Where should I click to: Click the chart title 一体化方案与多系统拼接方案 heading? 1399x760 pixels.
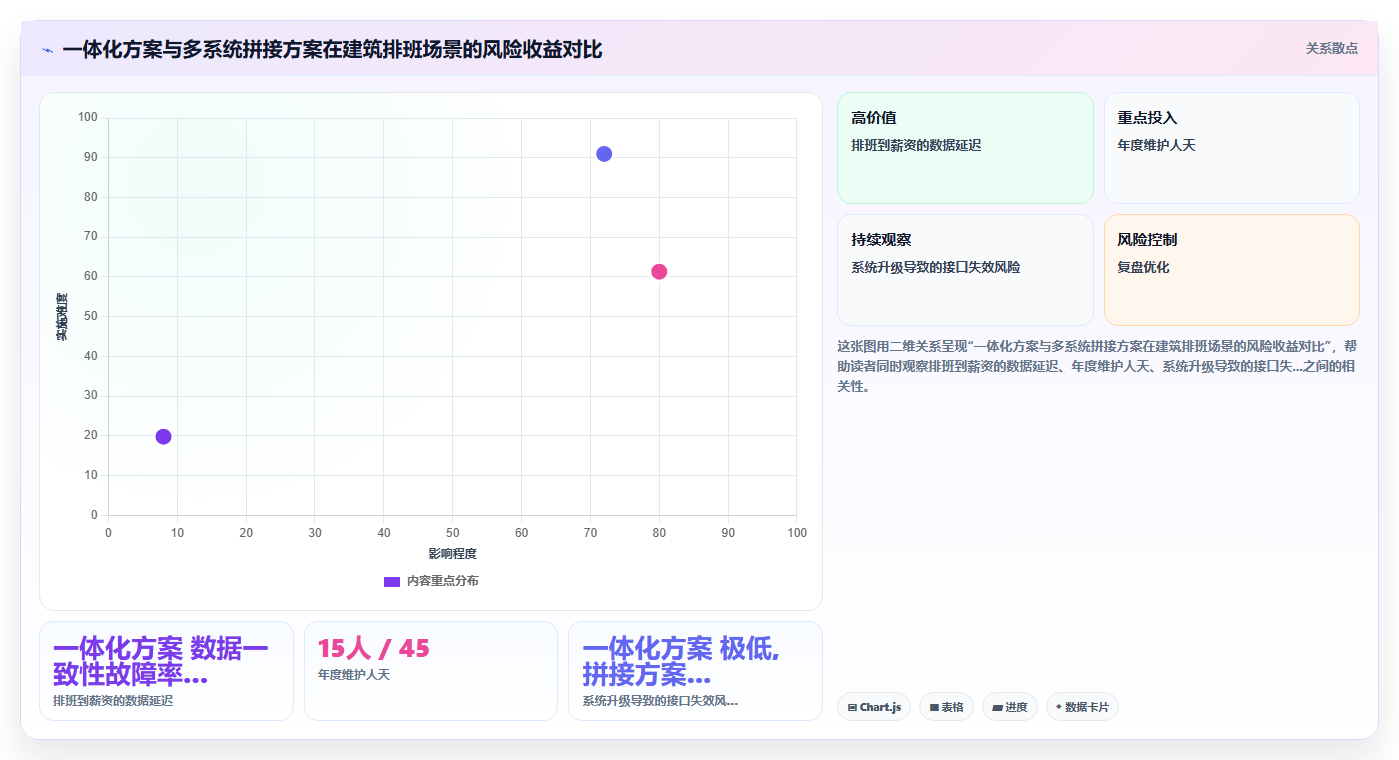(332, 49)
